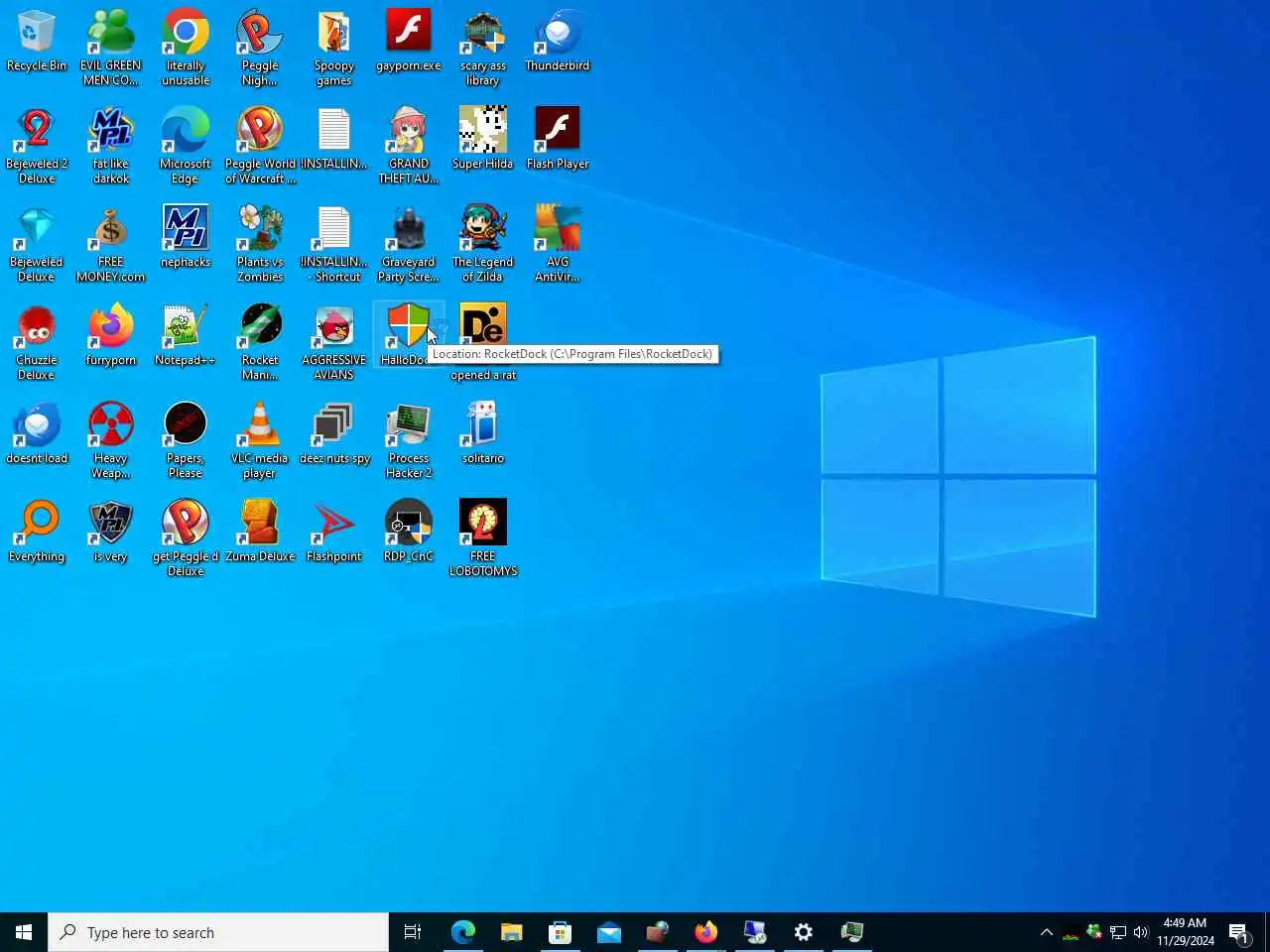Open Settings gear on the taskbar
Screen dimensions: 1270x952
(803, 932)
